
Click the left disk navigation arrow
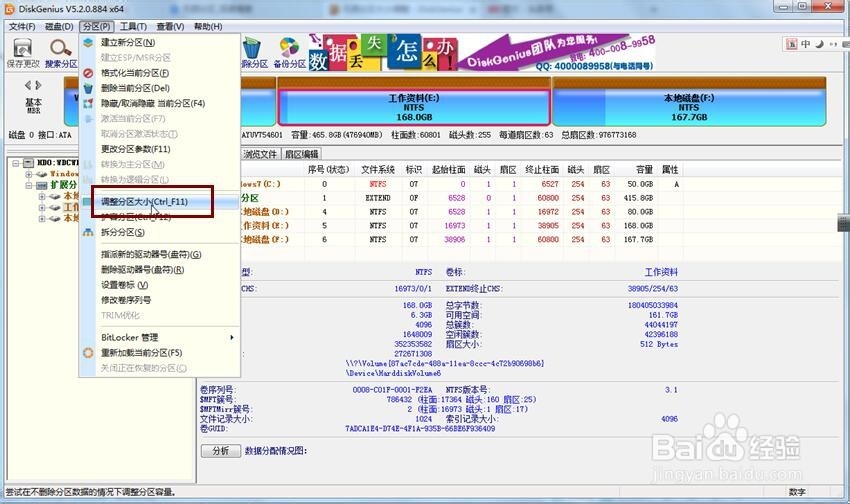pyautogui.click(x=28, y=85)
